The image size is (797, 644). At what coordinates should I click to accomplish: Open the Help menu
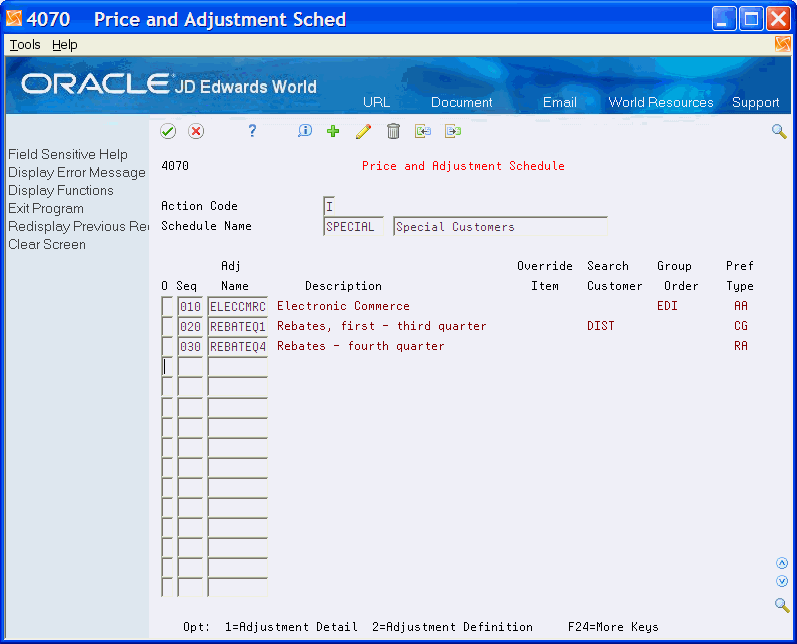tap(65, 45)
